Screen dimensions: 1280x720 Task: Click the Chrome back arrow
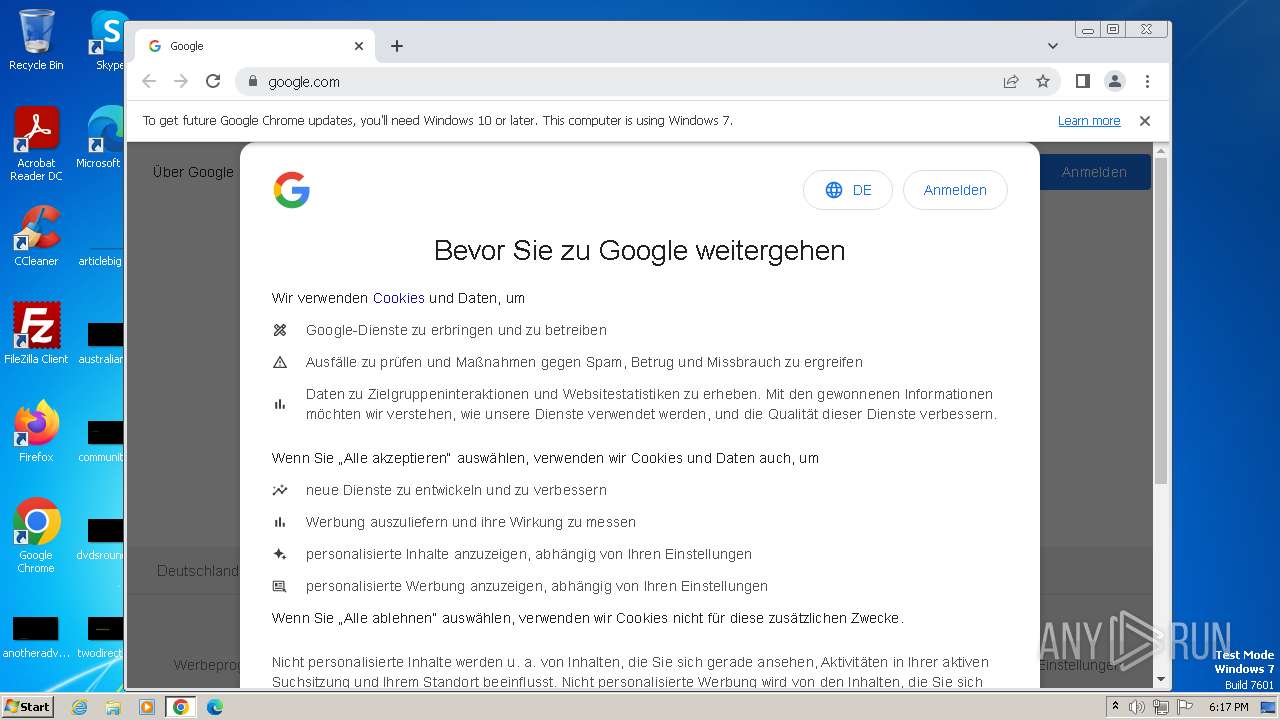tap(149, 82)
